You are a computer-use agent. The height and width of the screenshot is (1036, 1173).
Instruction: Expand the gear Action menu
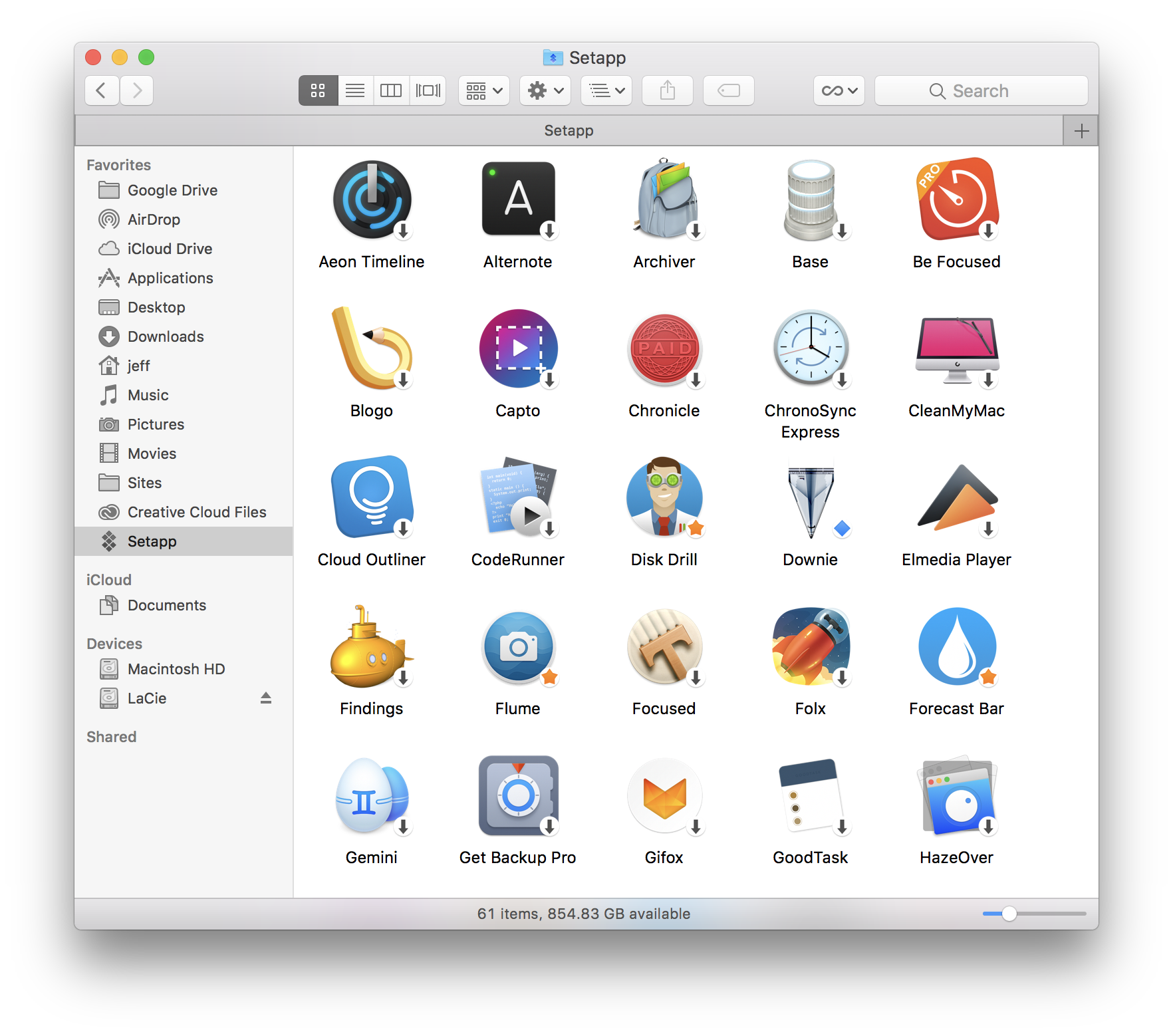tap(545, 90)
